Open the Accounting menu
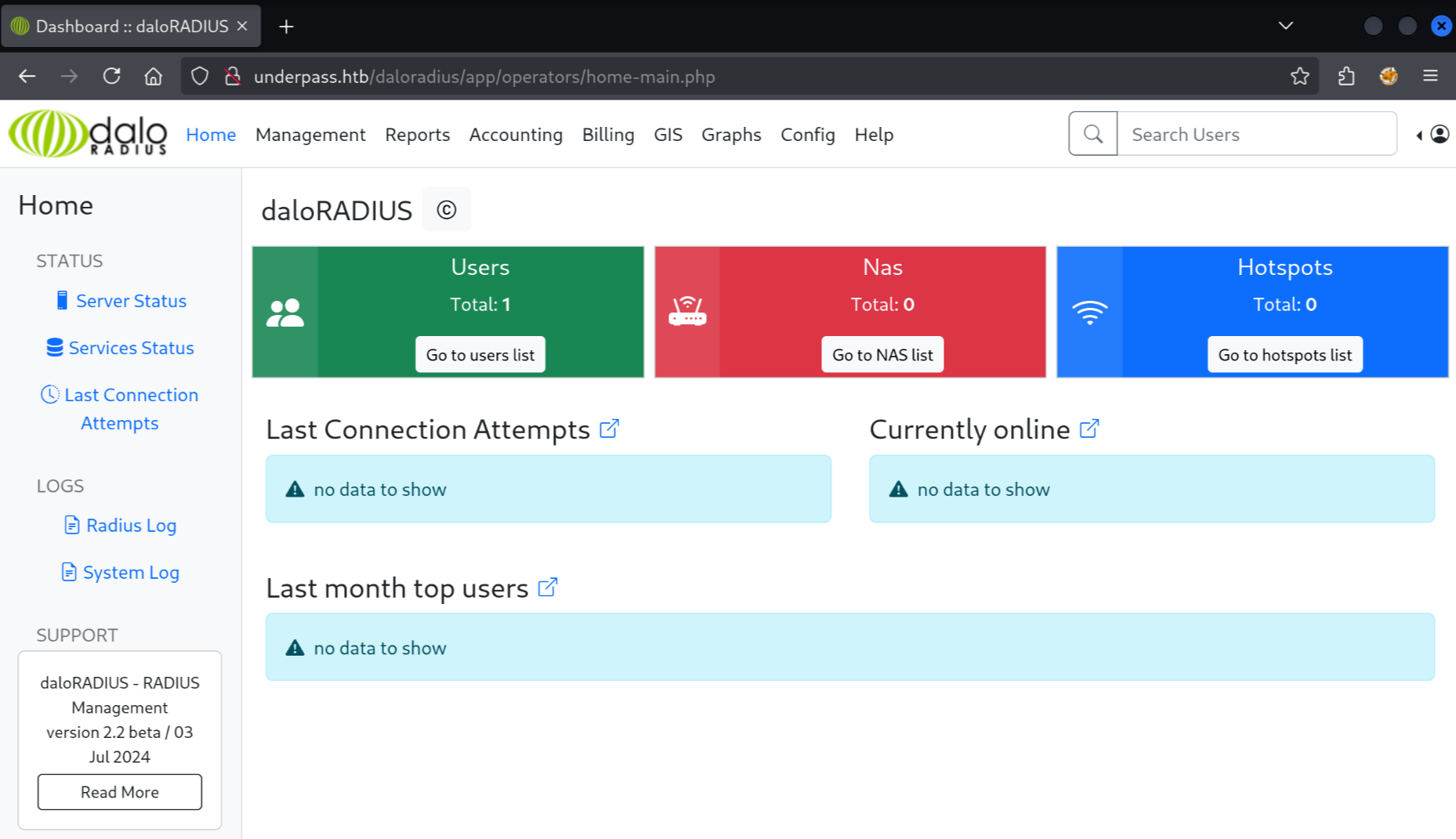 click(516, 134)
